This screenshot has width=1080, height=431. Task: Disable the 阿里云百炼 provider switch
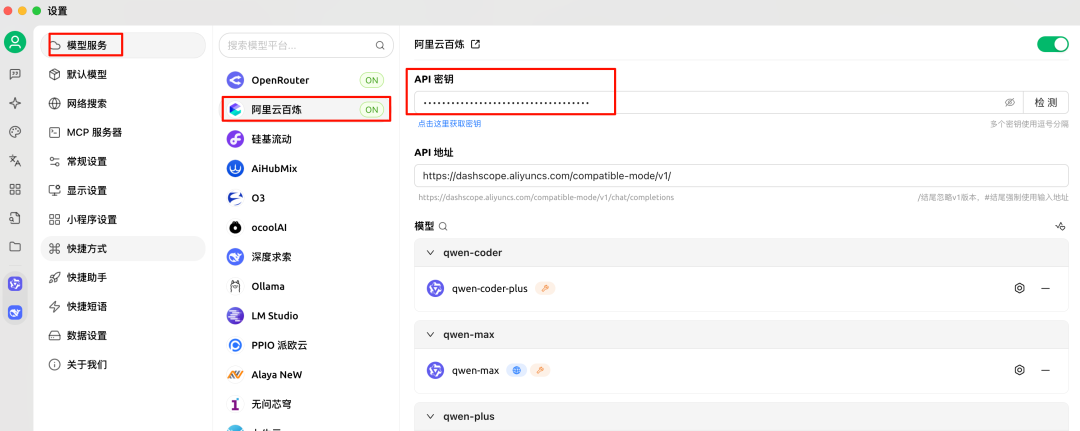coord(1052,44)
